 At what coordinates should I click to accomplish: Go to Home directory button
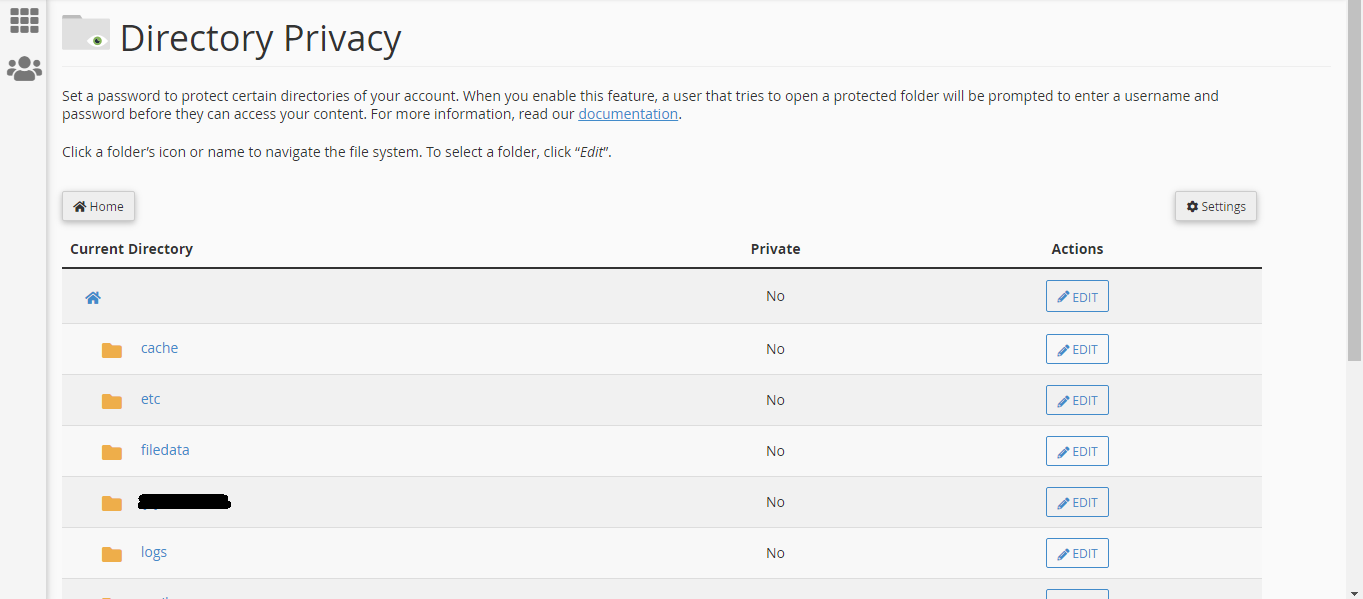tap(98, 206)
